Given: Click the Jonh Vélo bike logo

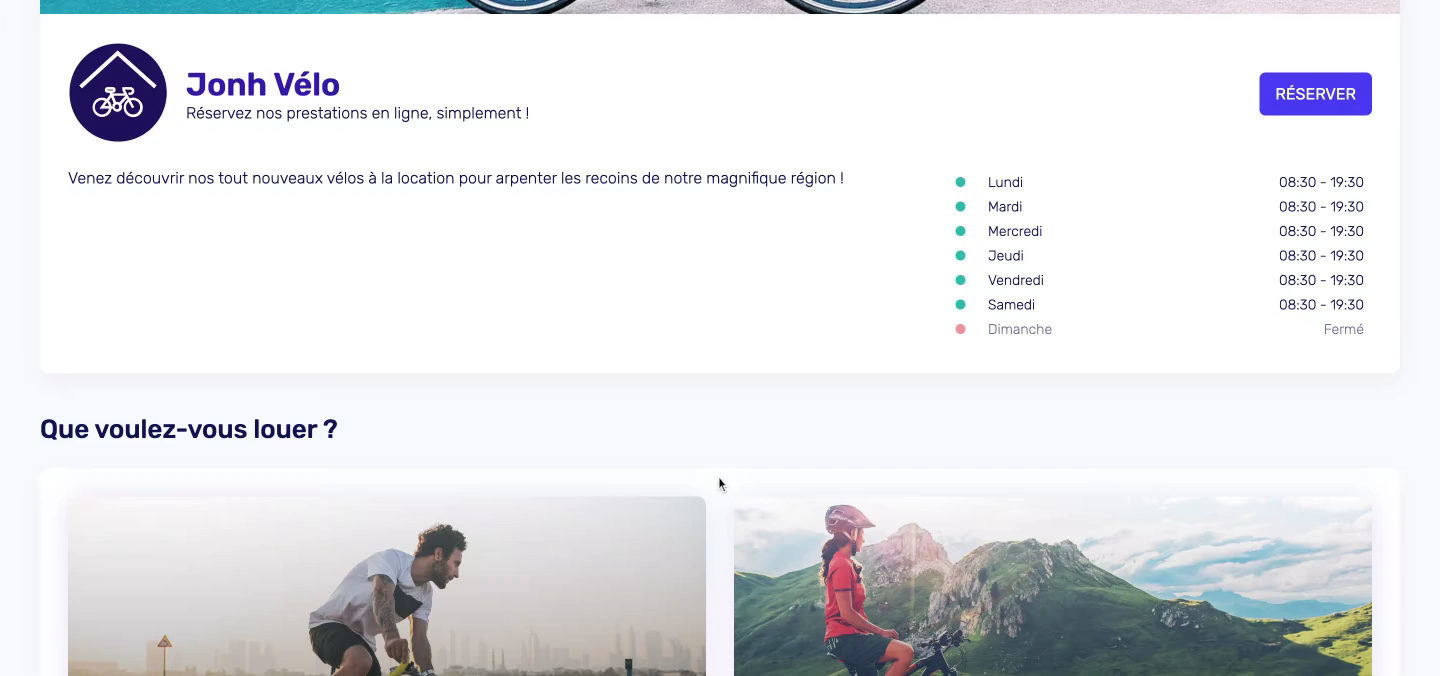Looking at the screenshot, I should (118, 93).
